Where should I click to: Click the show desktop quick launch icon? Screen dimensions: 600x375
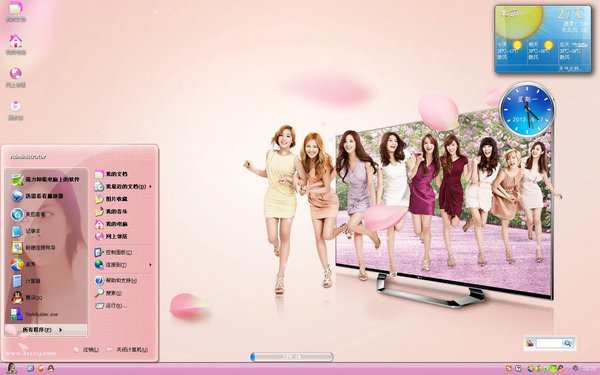tap(31, 369)
